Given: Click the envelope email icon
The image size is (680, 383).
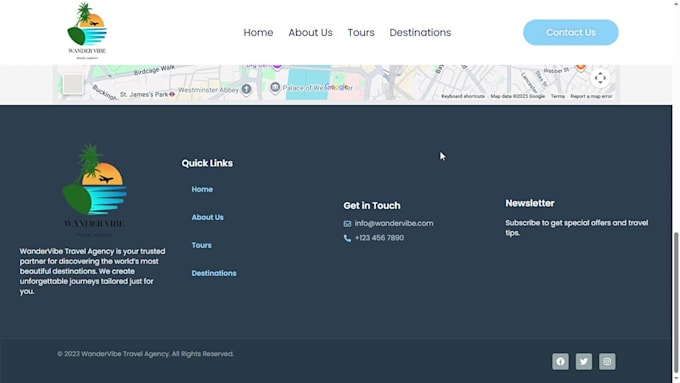Looking at the screenshot, I should coord(347,224).
